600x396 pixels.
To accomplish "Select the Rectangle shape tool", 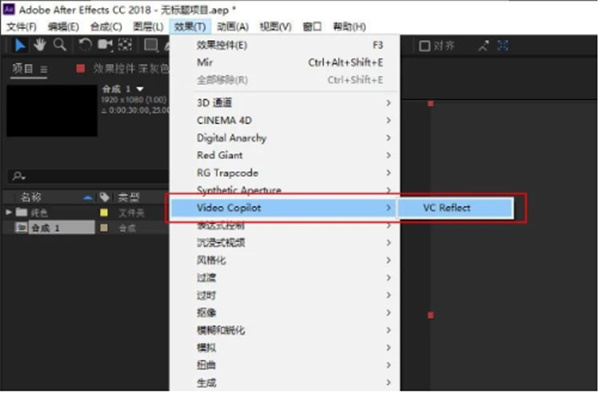I will click(151, 45).
